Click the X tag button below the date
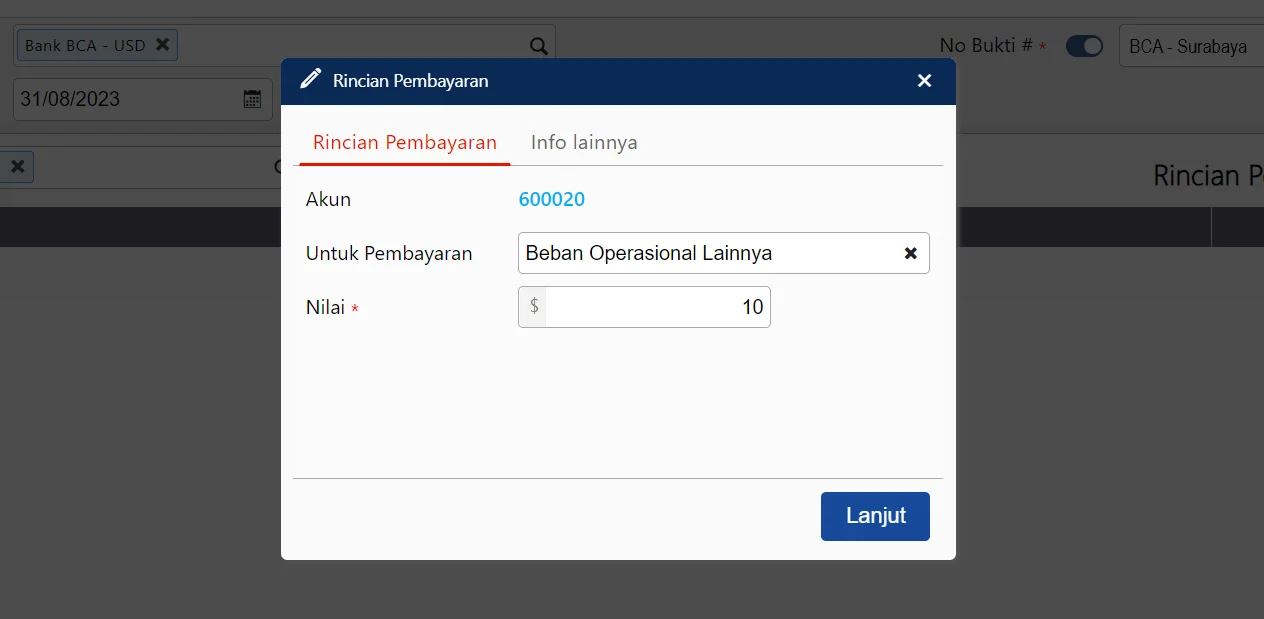Screen dimensions: 1264x619 (x=17, y=167)
